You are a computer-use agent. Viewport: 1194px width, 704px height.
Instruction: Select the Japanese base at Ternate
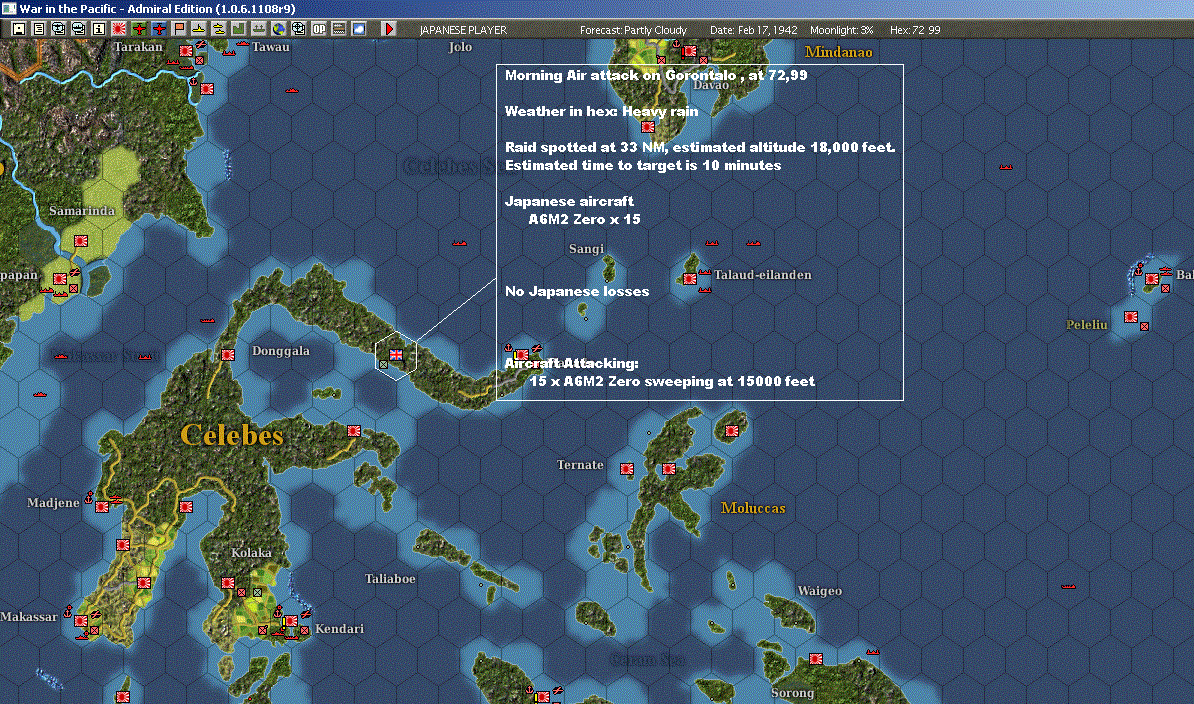(x=627, y=469)
